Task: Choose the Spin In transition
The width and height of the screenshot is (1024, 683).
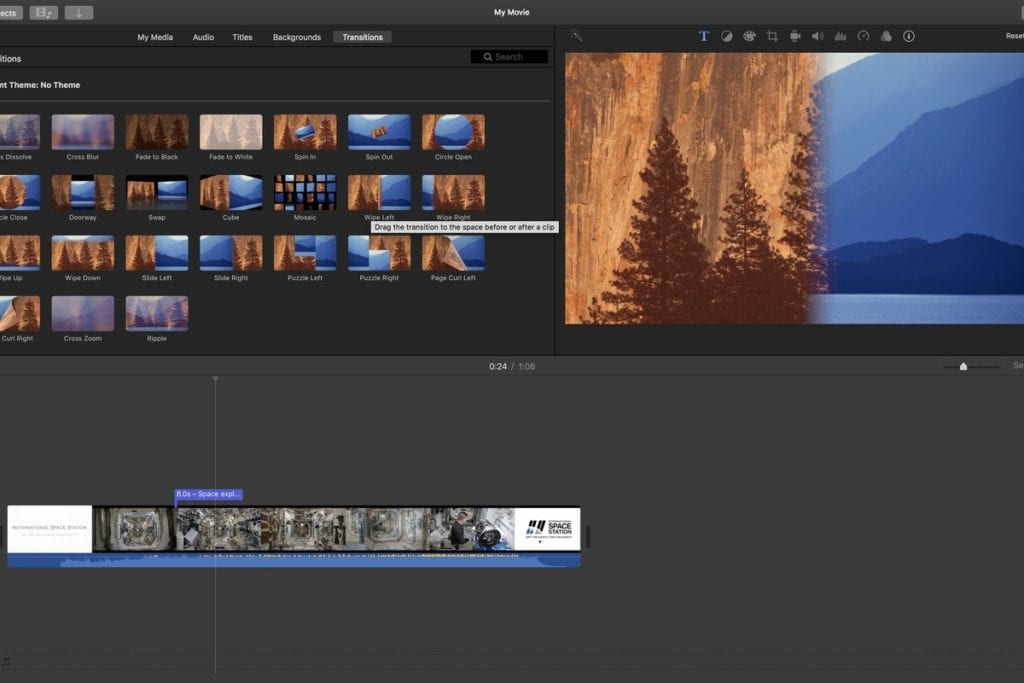Action: (x=305, y=132)
